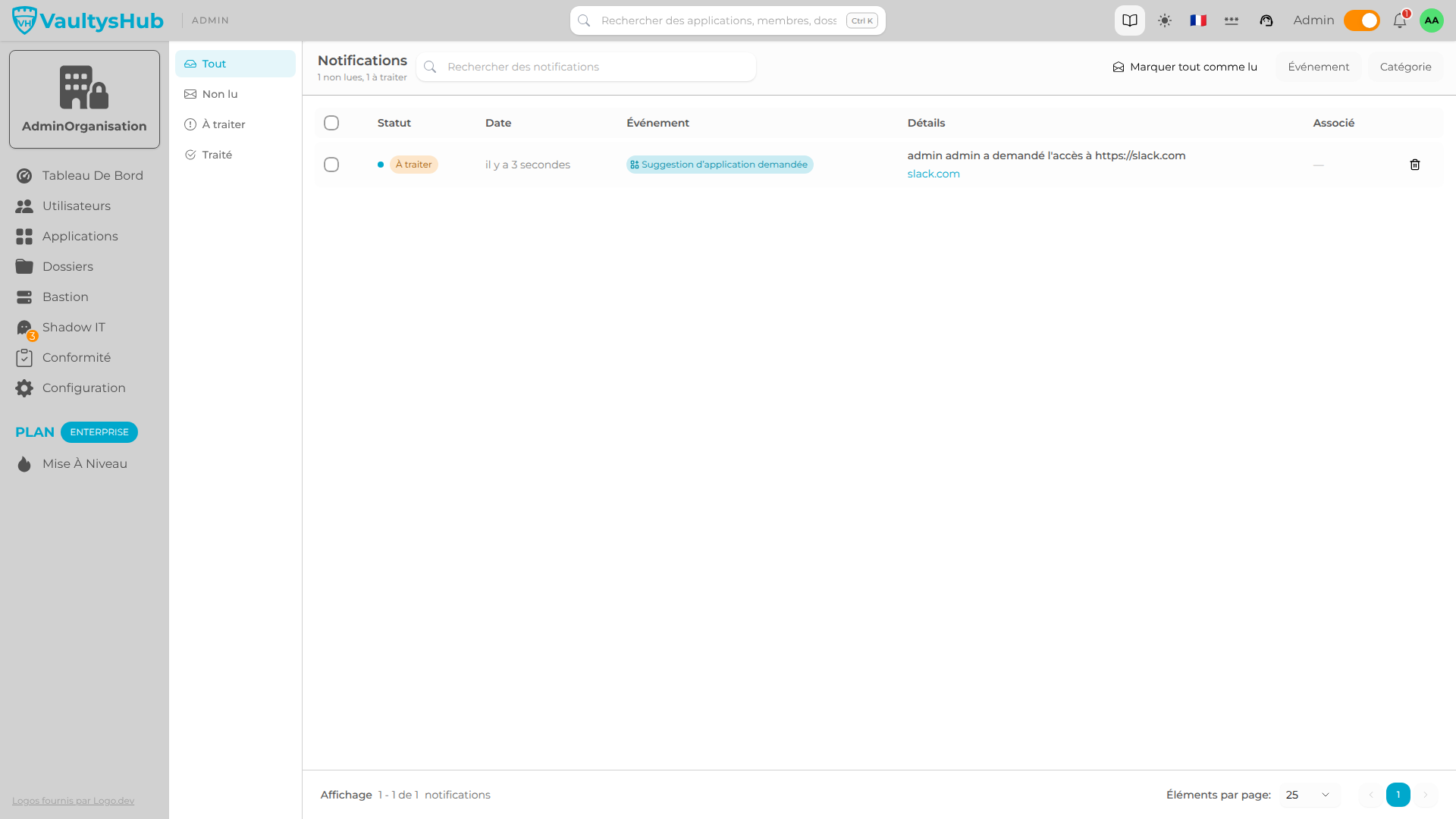Show the Tout notifications filter
The width and height of the screenshot is (1456, 819).
235,64
